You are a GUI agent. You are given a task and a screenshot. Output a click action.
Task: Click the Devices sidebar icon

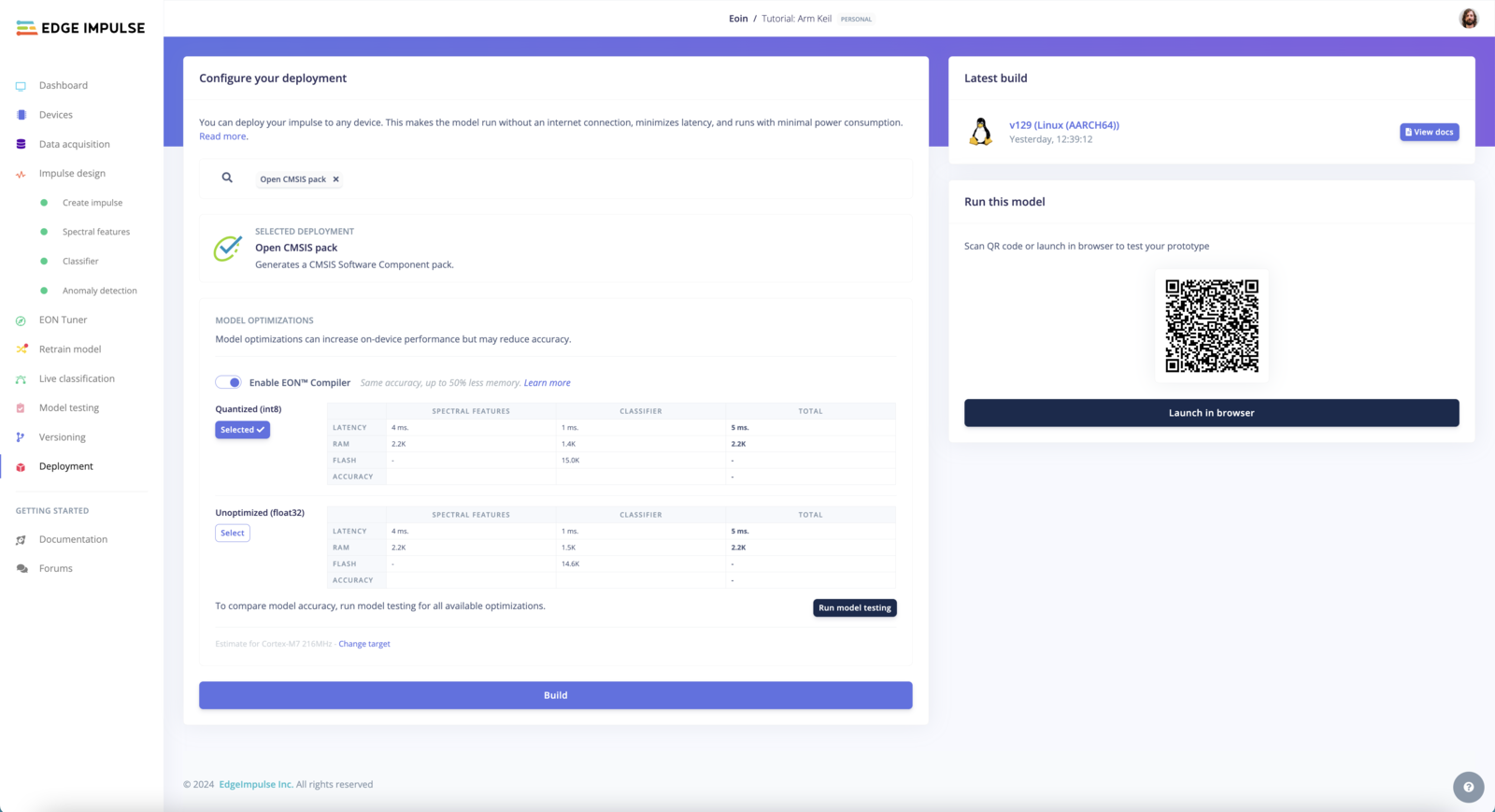tap(21, 115)
